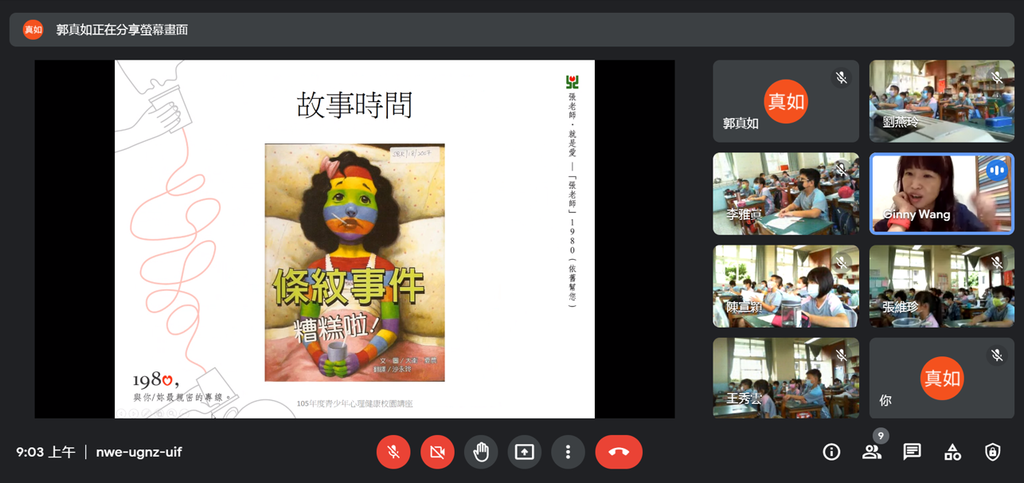Screen dimensions: 1024x483
Task: Select 李雅貞's classroom video tile
Action: [x=786, y=194]
